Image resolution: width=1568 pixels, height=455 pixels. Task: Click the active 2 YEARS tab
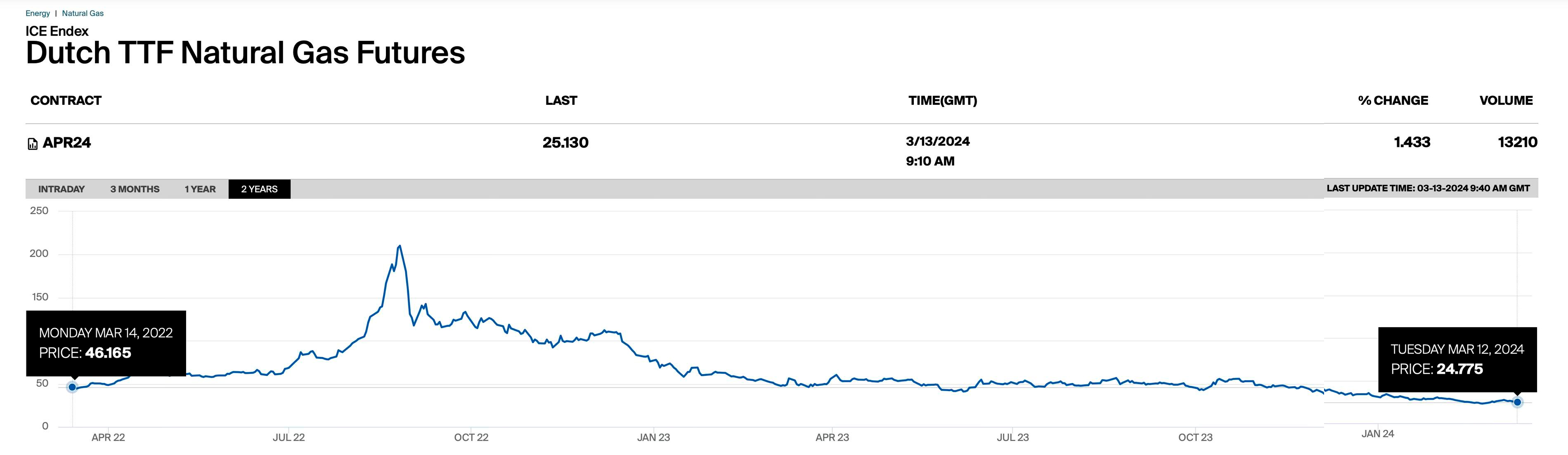click(259, 189)
